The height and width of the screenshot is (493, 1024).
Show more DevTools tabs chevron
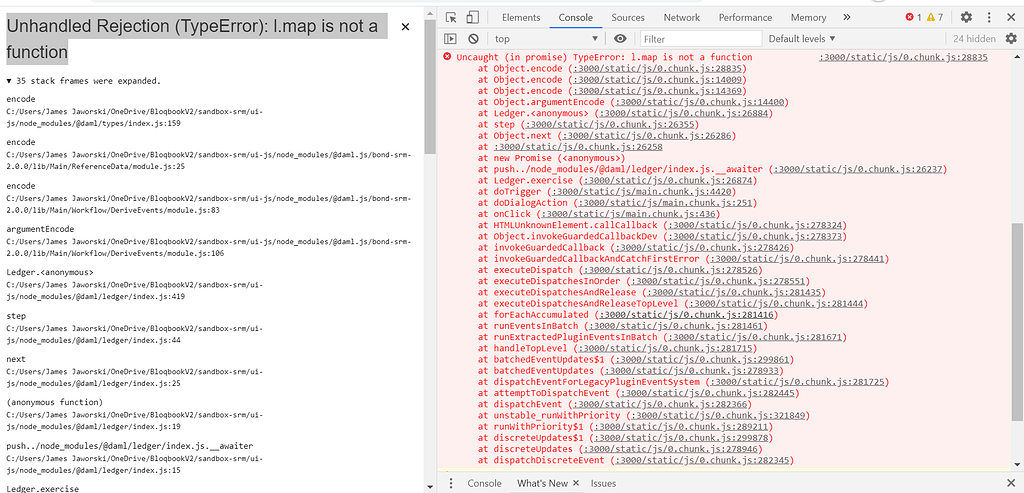pos(847,18)
